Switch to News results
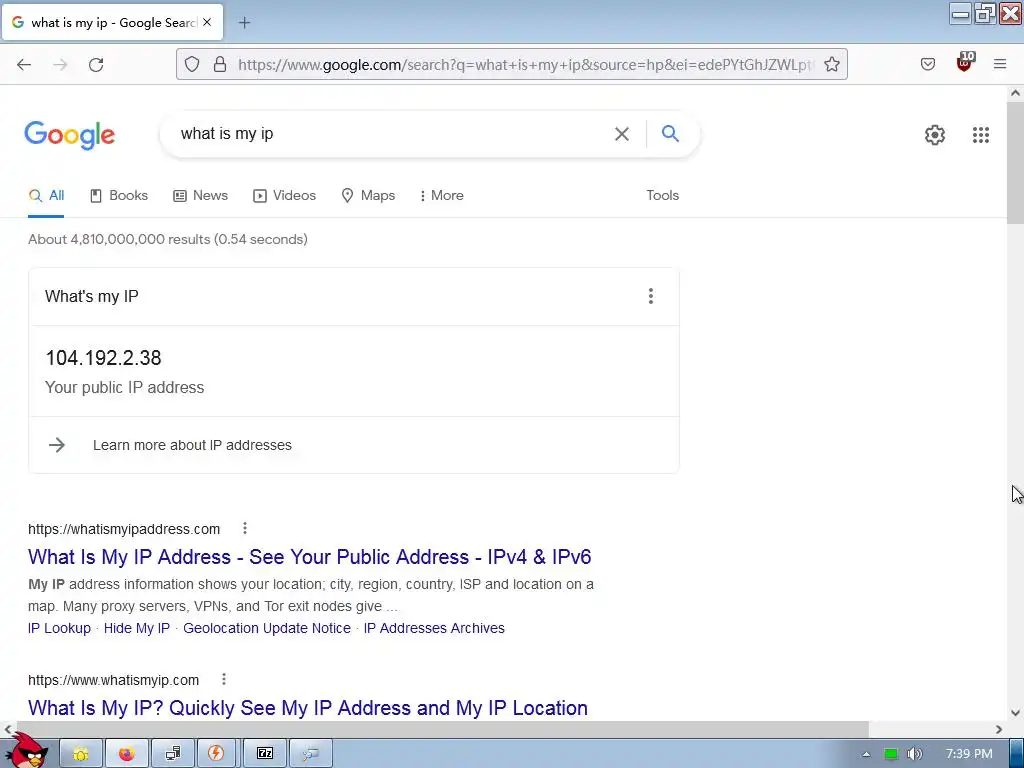Image resolution: width=1024 pixels, height=768 pixels. tap(200, 195)
